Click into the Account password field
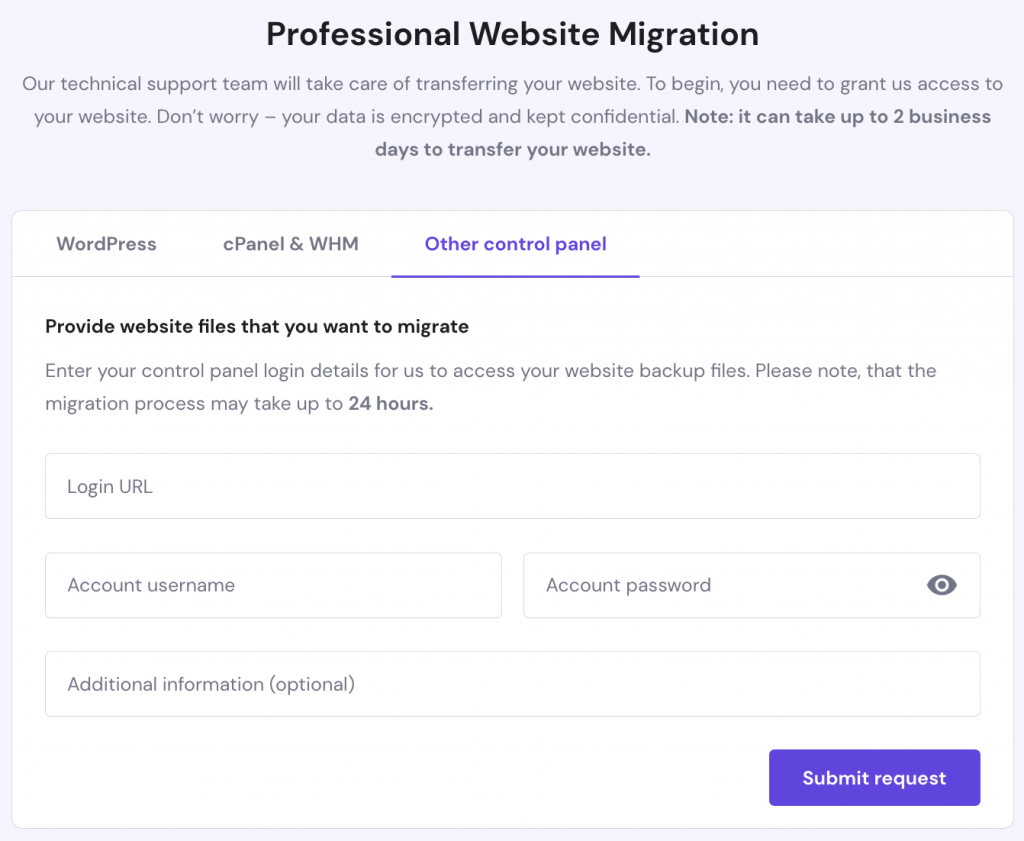 coord(720,585)
